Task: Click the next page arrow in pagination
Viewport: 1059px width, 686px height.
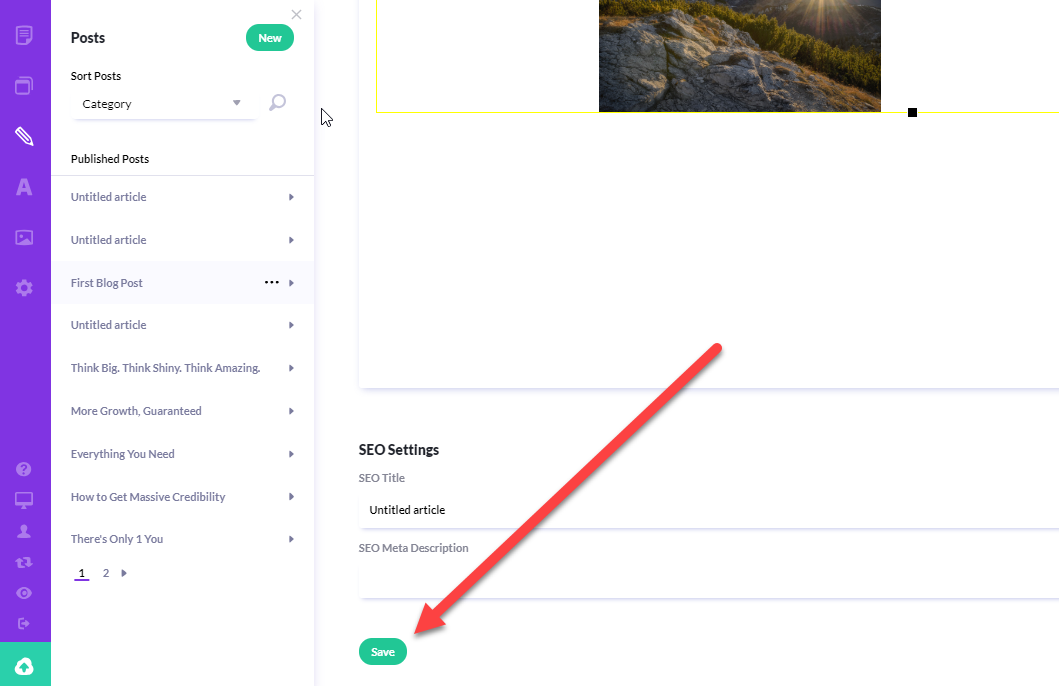Action: click(124, 573)
